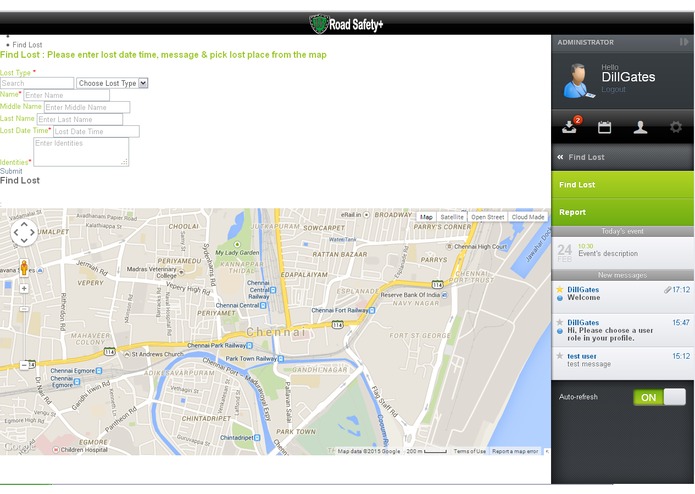Viewport: 695px width, 494px height.
Task: Open the DillGates Welcome message
Action: [623, 297]
